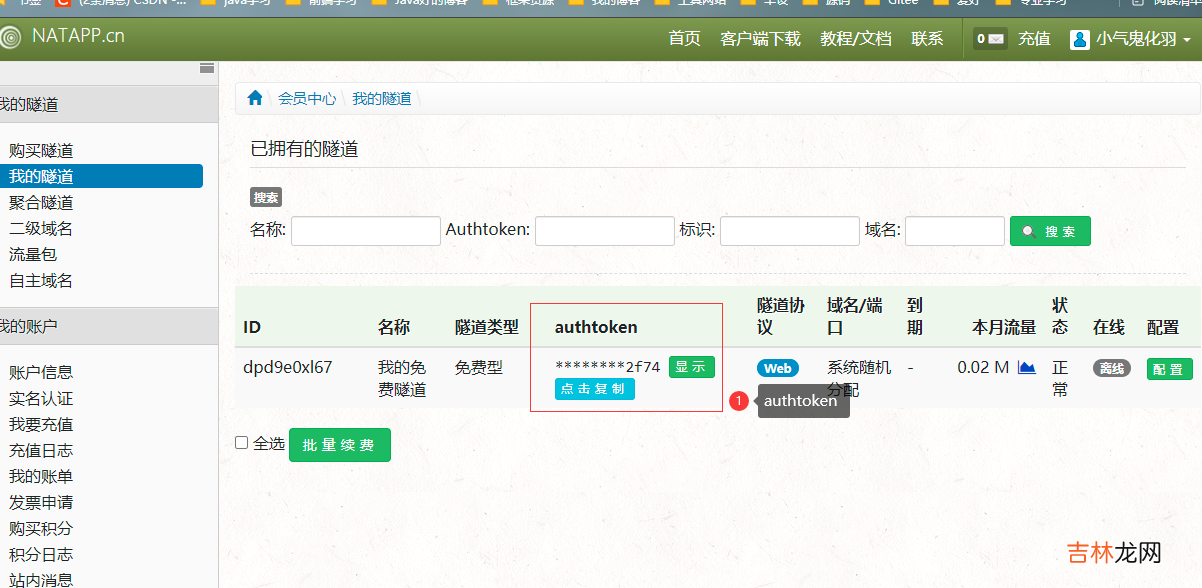Viewport: 1202px width, 588px height.
Task: Click the sidebar collapse hamburger icon
Action: 207,68
